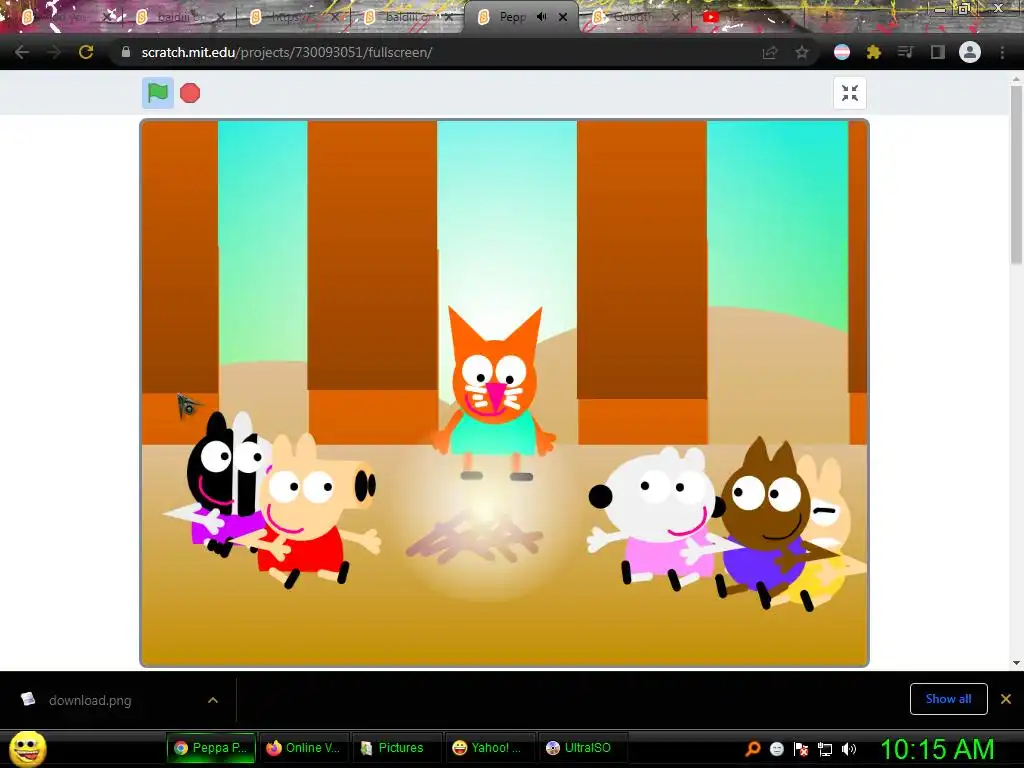This screenshot has width=1024, height=768.
Task: Open the smiley face Start button
Action: point(28,748)
